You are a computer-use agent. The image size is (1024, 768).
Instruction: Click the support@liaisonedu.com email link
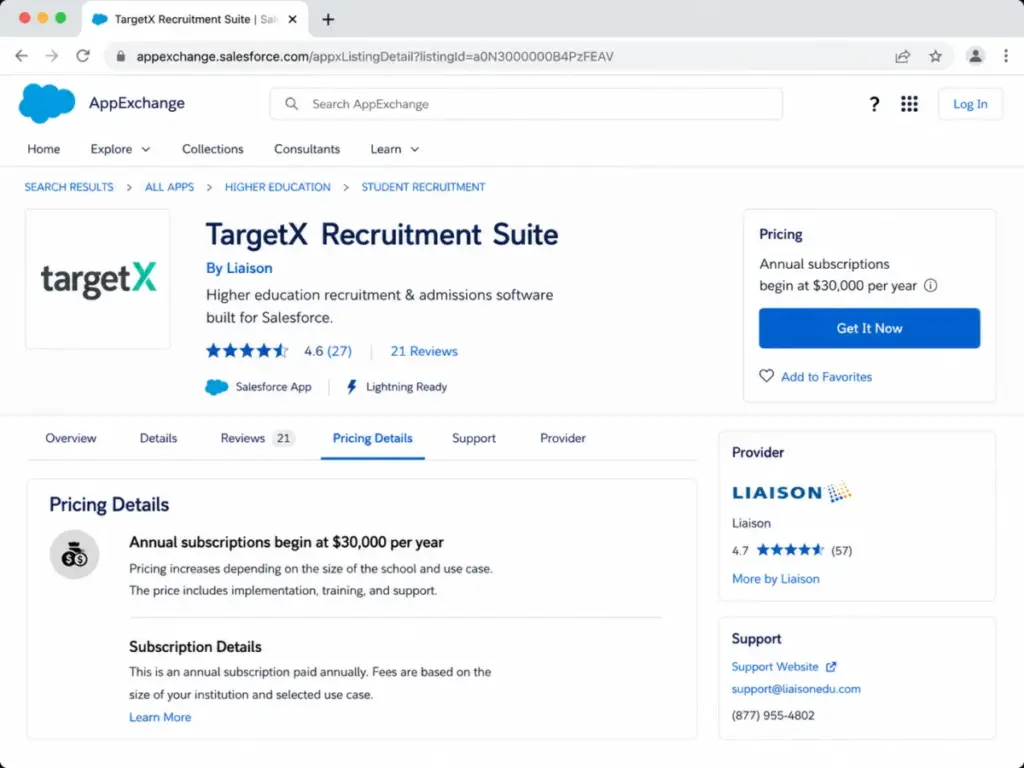796,689
